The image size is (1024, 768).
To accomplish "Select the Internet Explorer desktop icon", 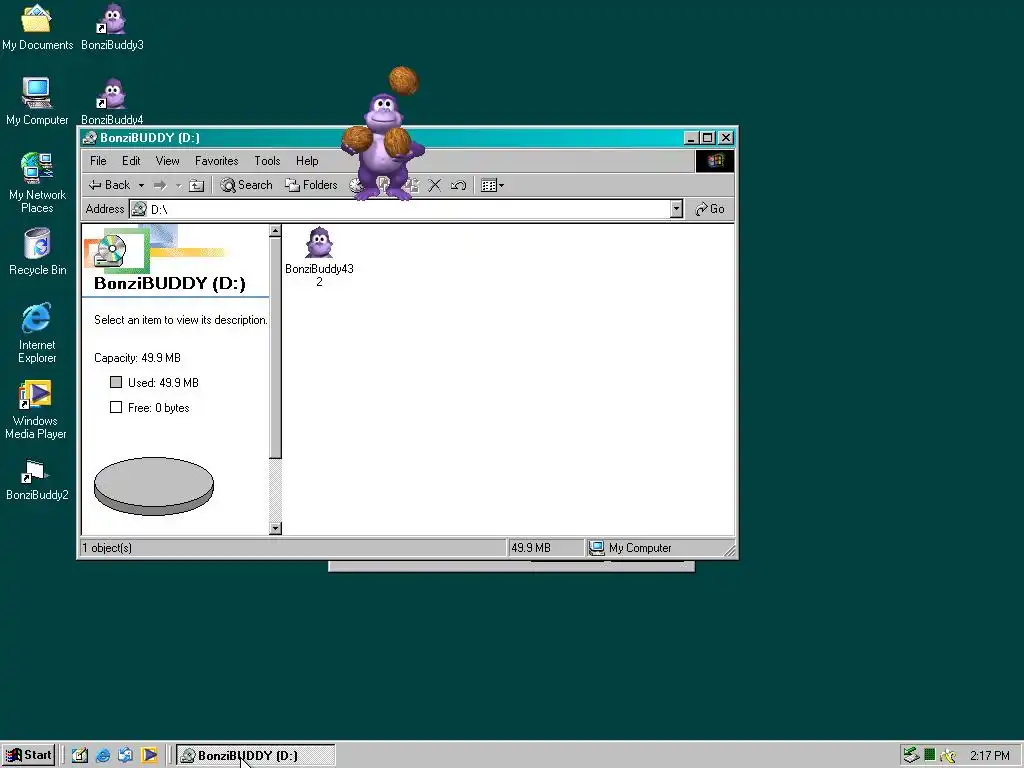I will point(37,333).
